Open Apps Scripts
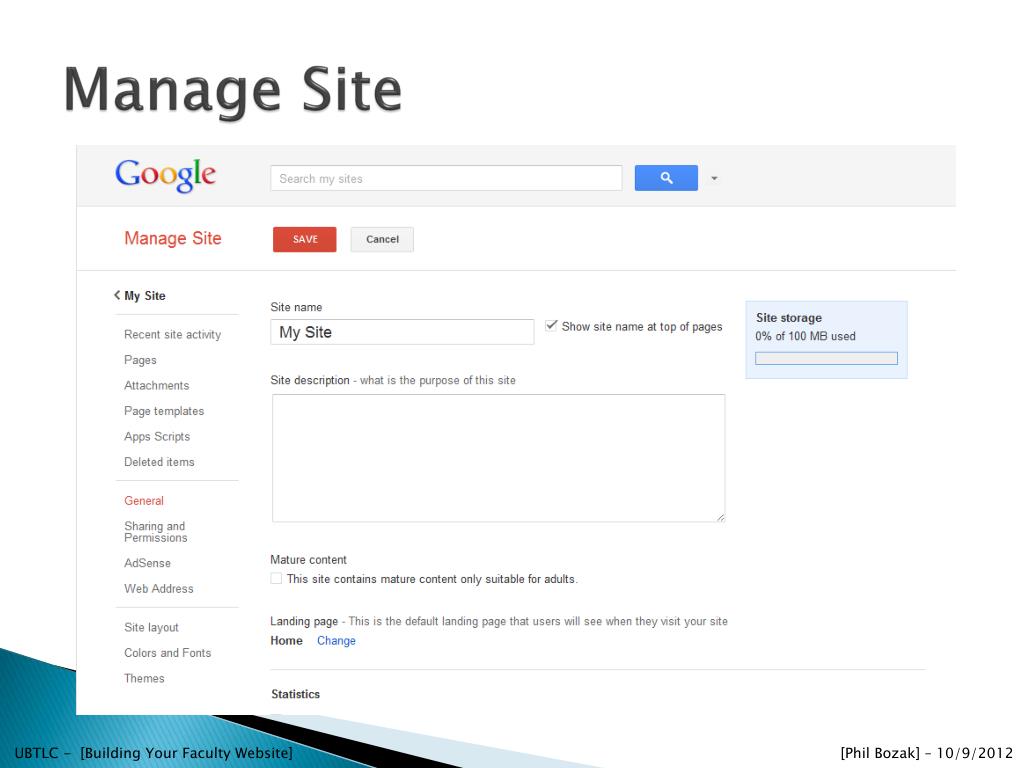The height and width of the screenshot is (768, 1024). [x=157, y=436]
